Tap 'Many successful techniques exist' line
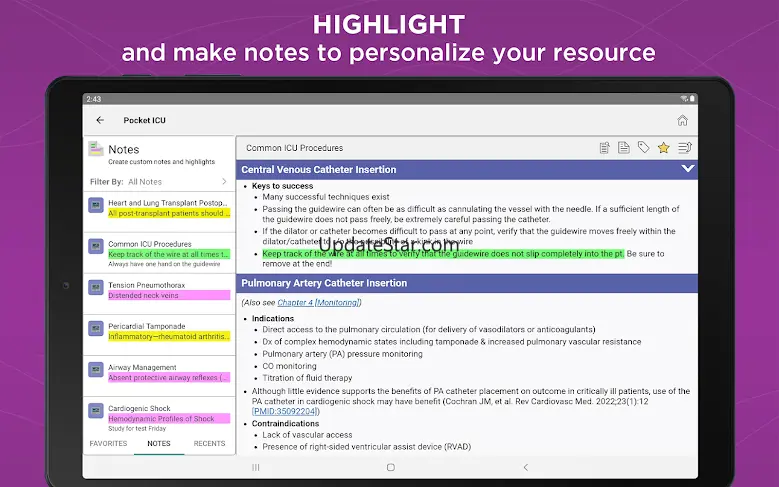 (x=326, y=197)
